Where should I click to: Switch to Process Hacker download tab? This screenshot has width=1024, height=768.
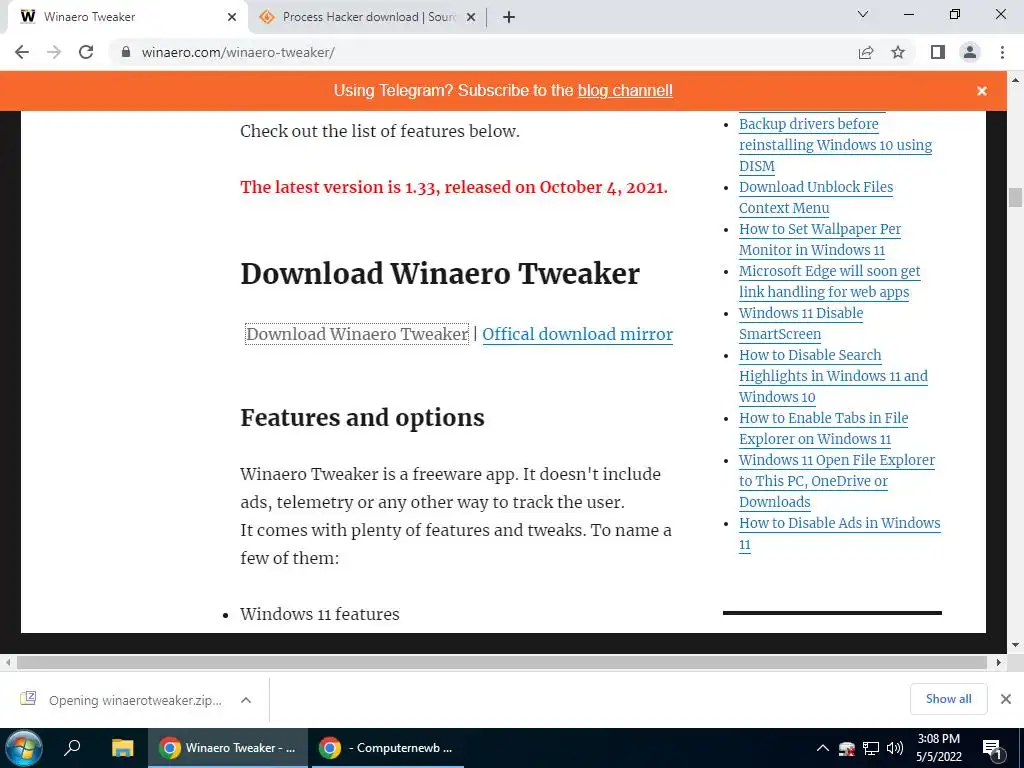tap(368, 17)
